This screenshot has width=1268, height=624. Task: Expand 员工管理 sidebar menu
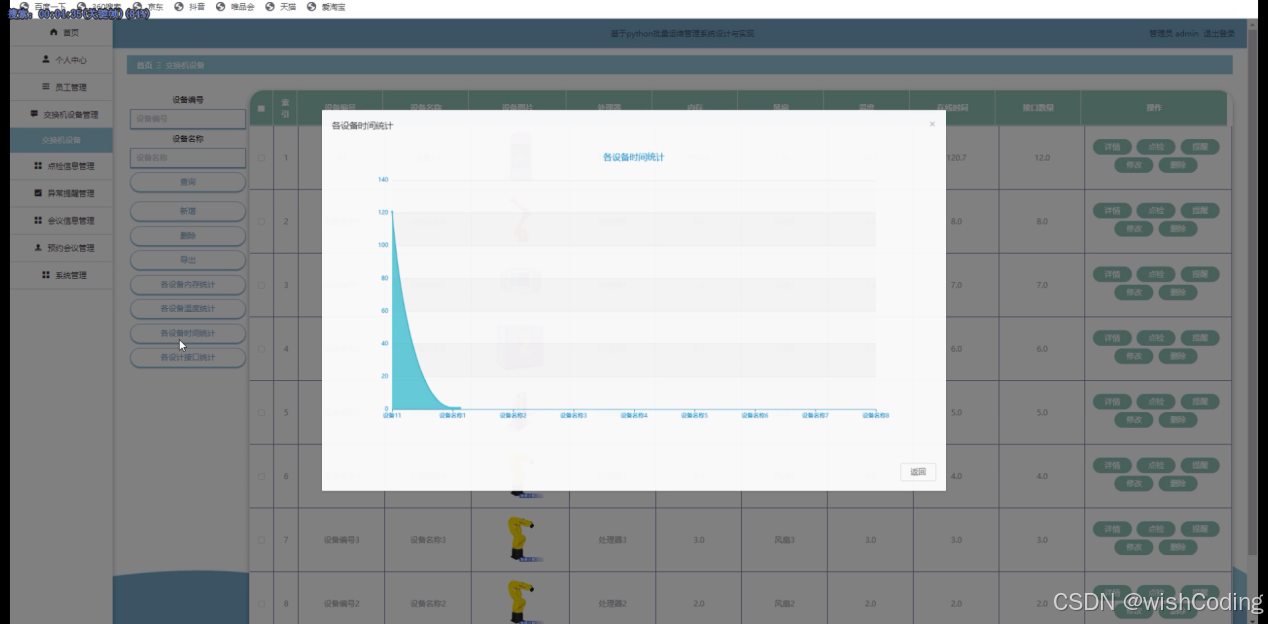pyautogui.click(x=63, y=87)
